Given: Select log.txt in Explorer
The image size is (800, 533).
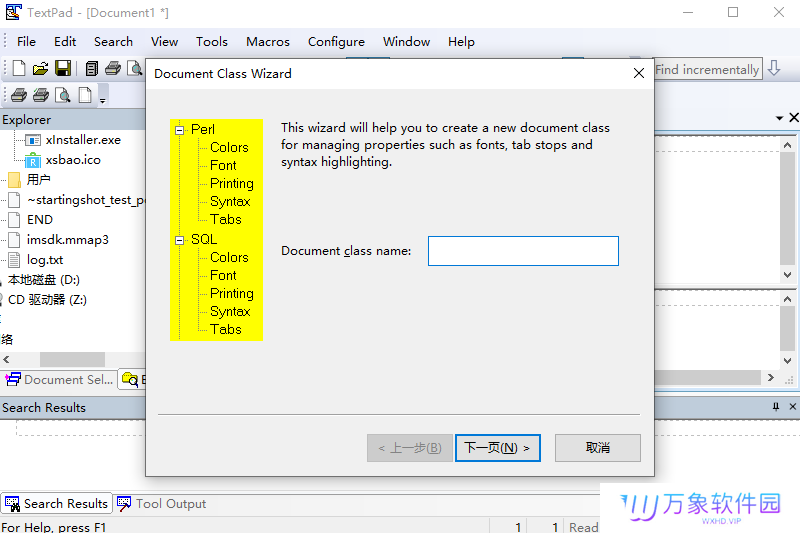Looking at the screenshot, I should tap(45, 260).
